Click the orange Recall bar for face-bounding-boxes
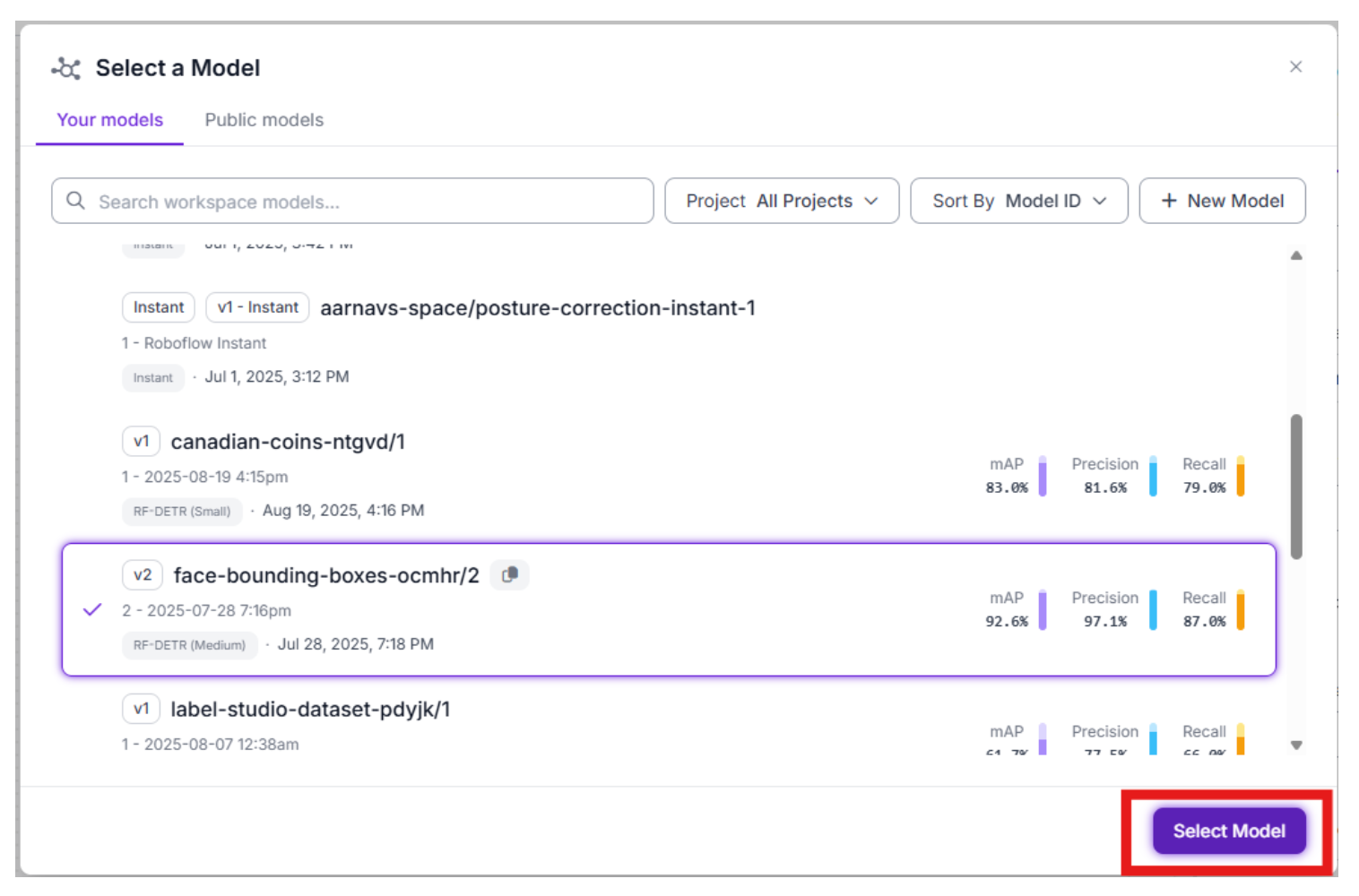This screenshot has width=1359, height=896. 1241,609
